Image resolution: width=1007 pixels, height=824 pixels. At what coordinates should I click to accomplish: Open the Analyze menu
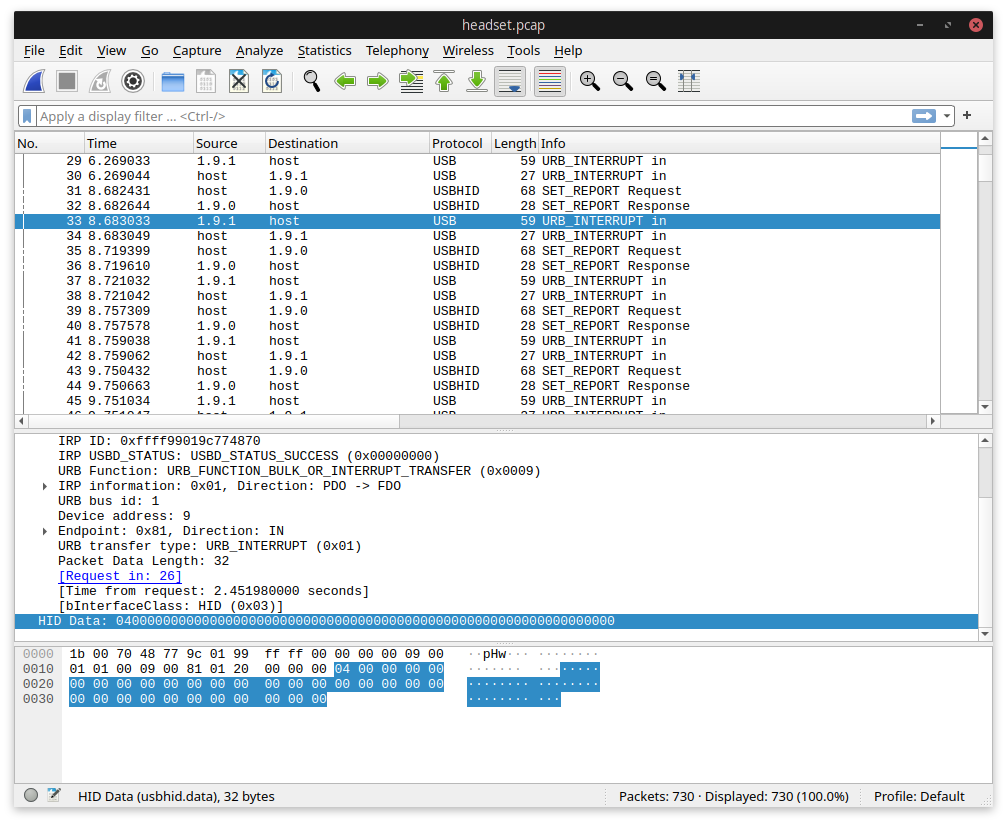pyautogui.click(x=259, y=51)
